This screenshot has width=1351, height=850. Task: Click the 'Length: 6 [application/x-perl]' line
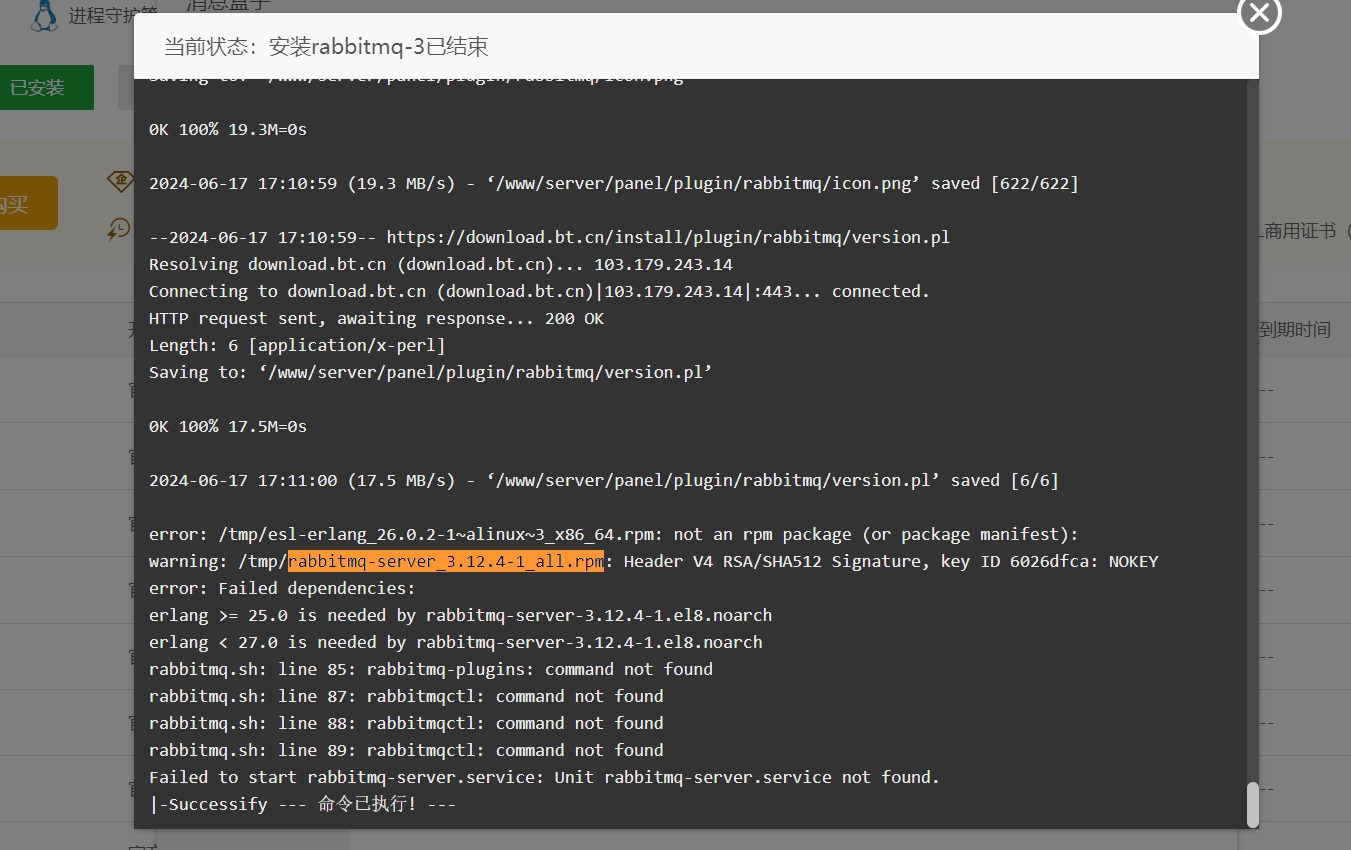coord(297,345)
